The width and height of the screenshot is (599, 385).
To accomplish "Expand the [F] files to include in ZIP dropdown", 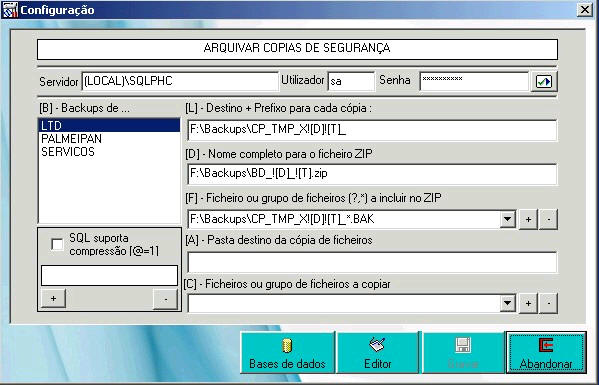I will [507, 219].
